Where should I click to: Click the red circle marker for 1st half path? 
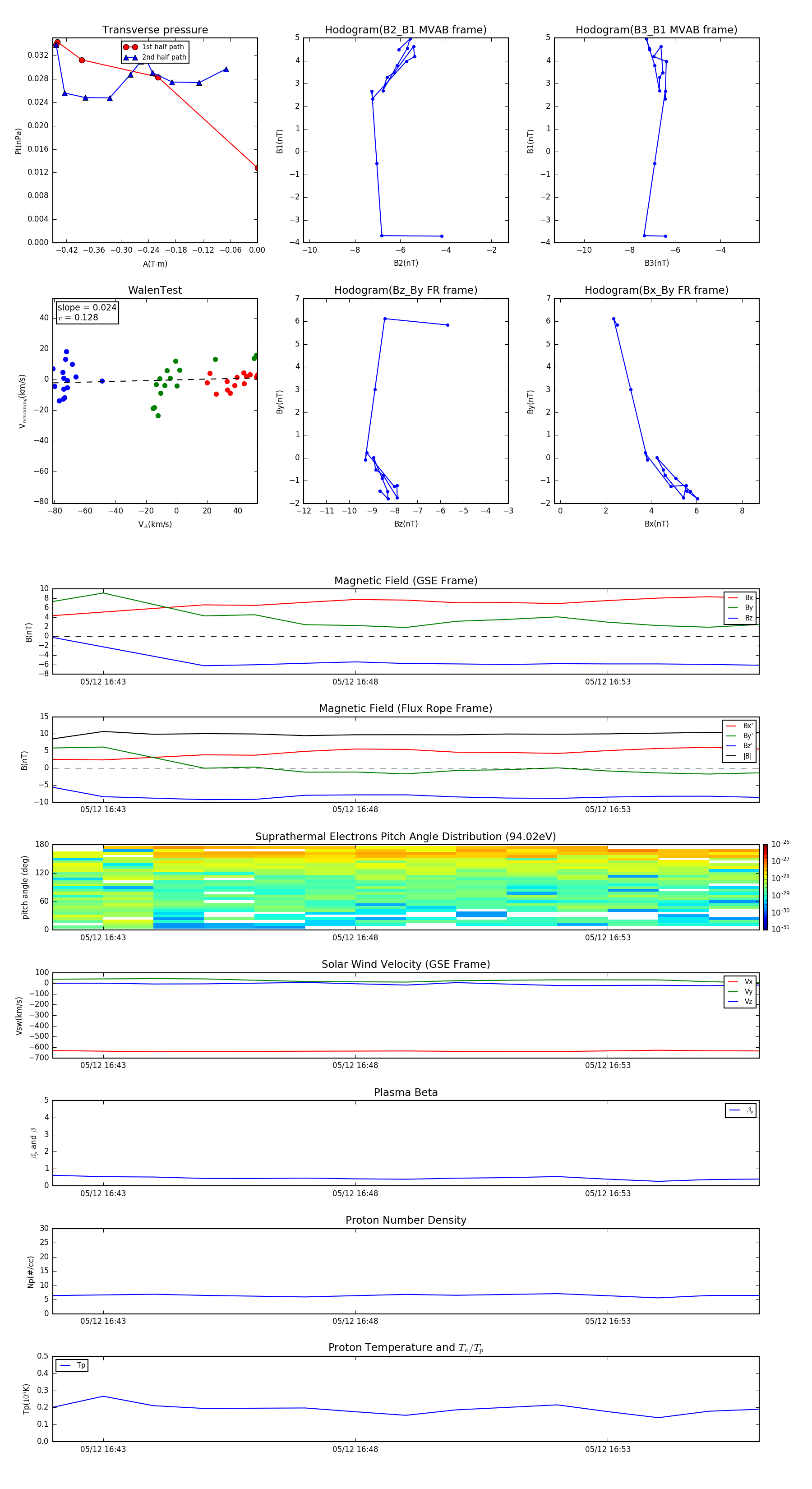point(130,47)
